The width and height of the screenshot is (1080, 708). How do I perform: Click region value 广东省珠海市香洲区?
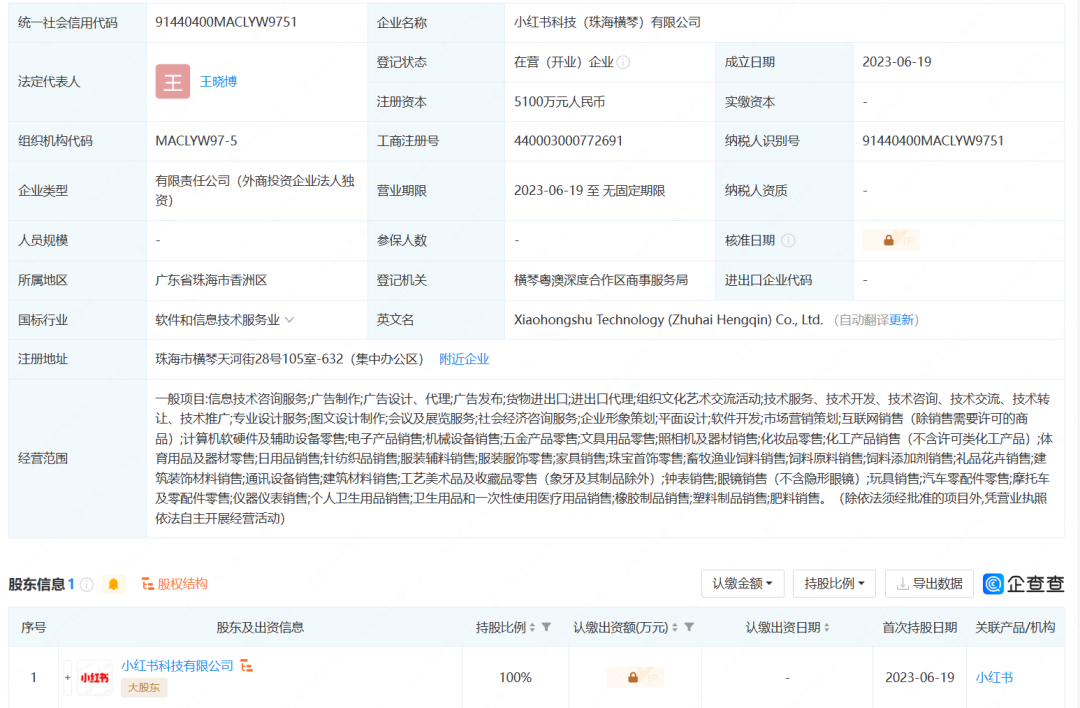point(211,280)
